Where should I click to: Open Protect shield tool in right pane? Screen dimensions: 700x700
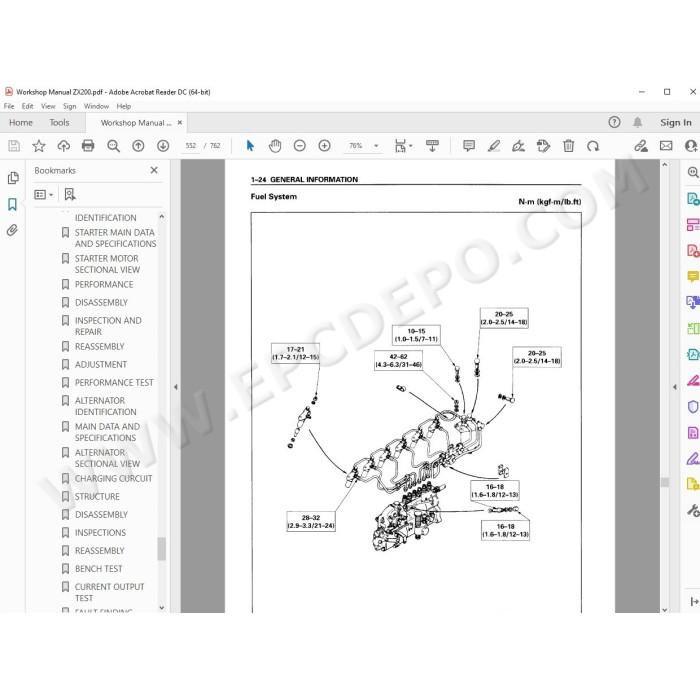(x=692, y=407)
